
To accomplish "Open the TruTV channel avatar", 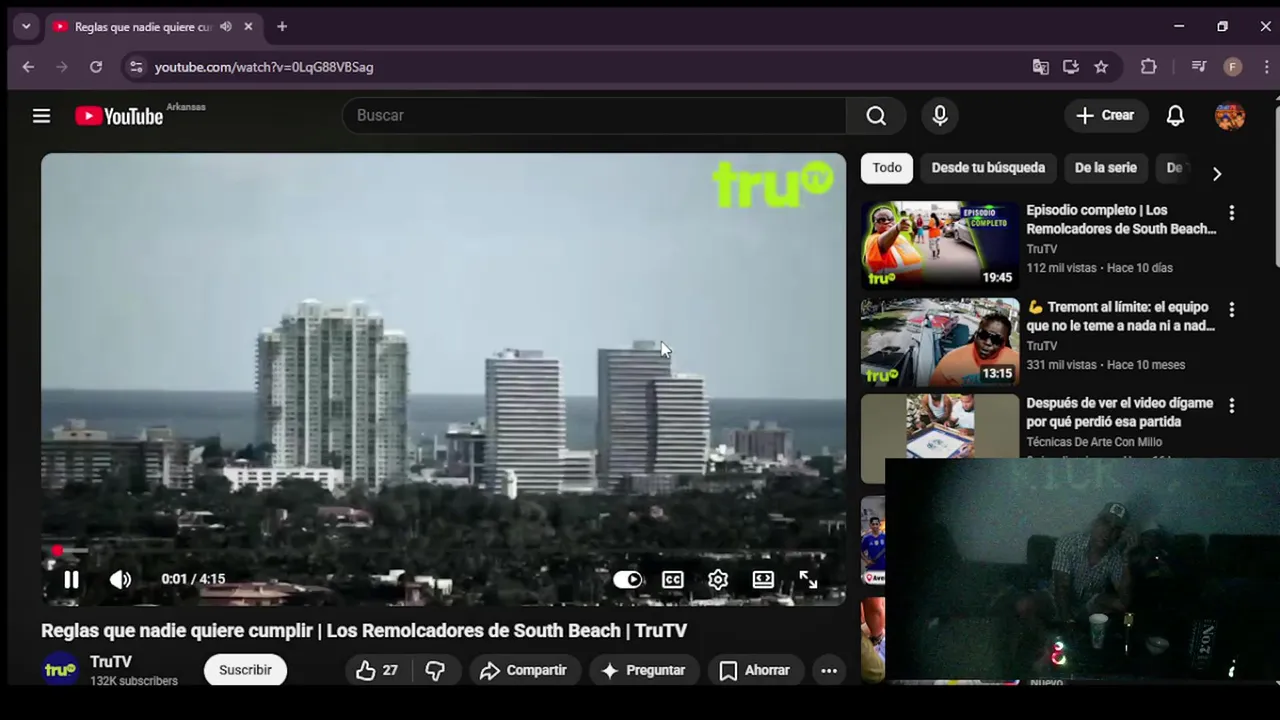I will pyautogui.click(x=60, y=670).
